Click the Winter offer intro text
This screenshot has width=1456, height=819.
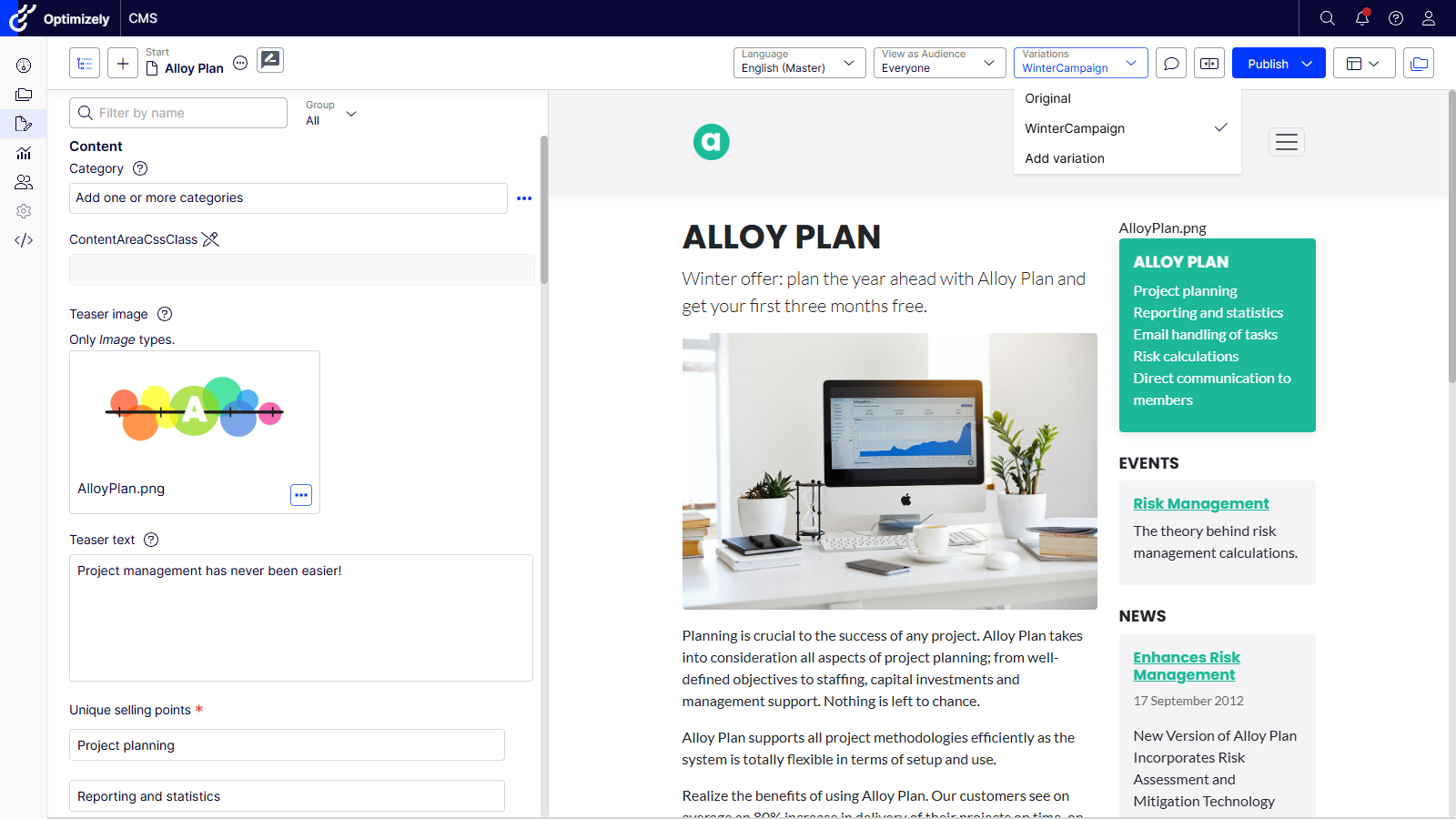(884, 292)
